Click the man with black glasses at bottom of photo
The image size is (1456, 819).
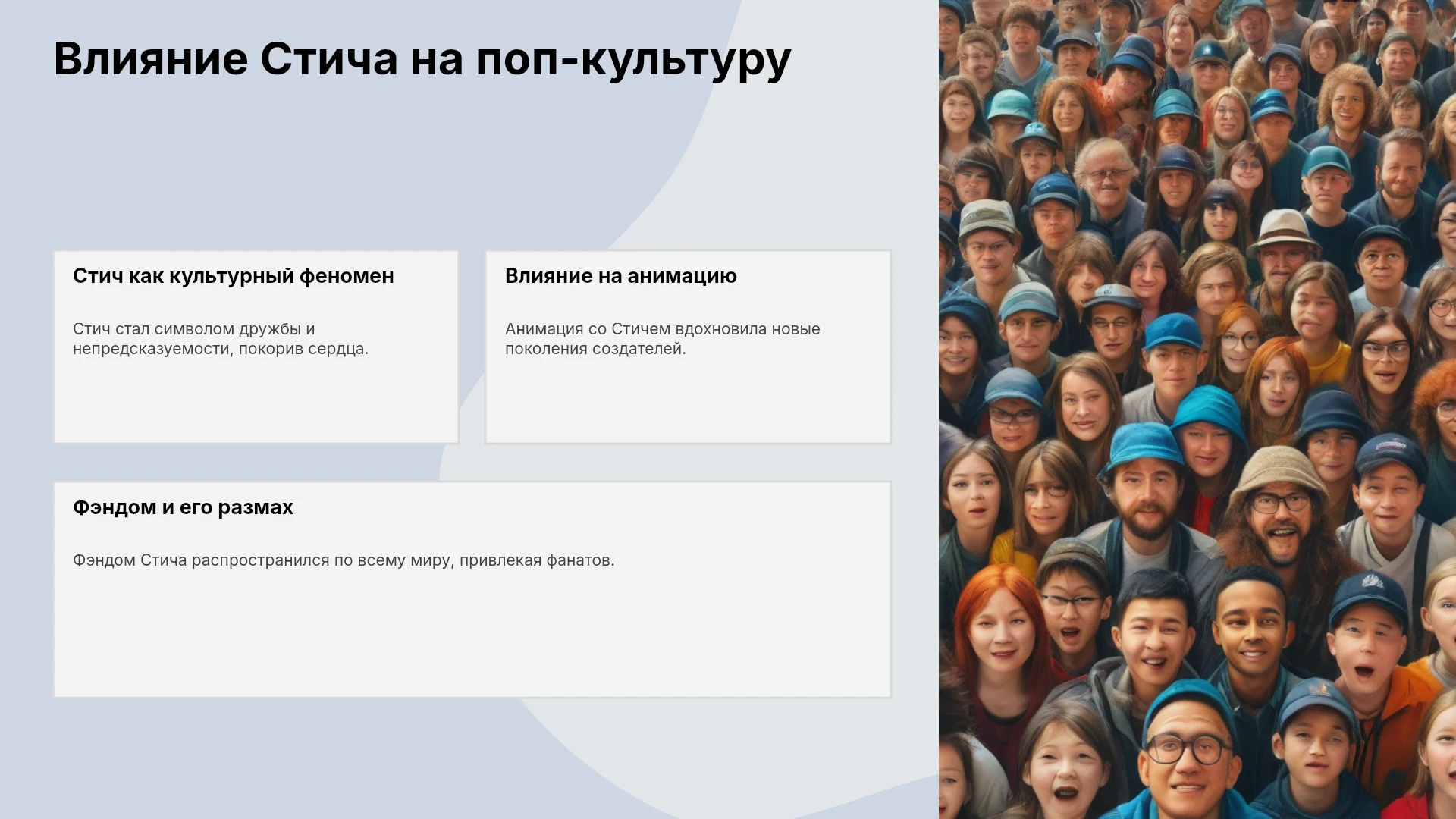[x=1187, y=751]
